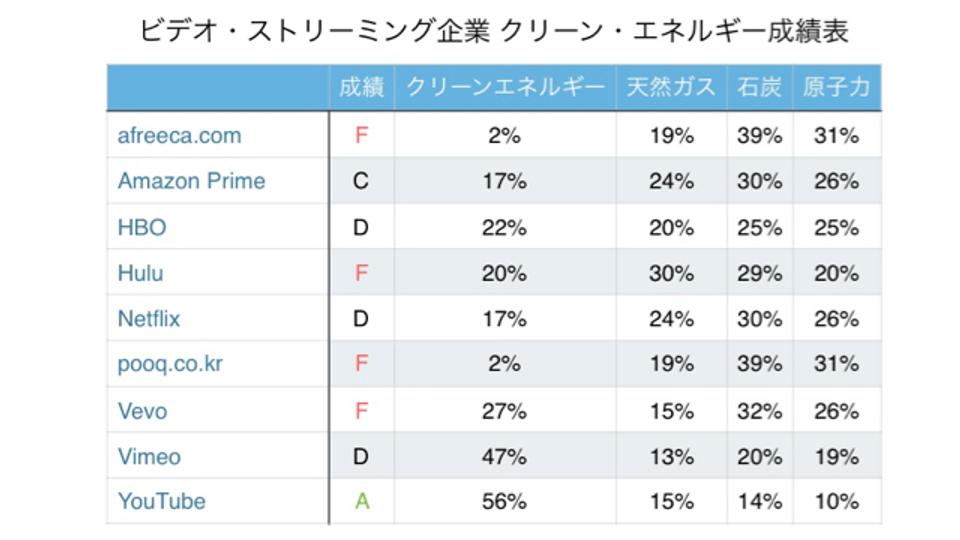This screenshot has width=960, height=540.
Task: Open the Amazon Prime link
Action: 191,181
